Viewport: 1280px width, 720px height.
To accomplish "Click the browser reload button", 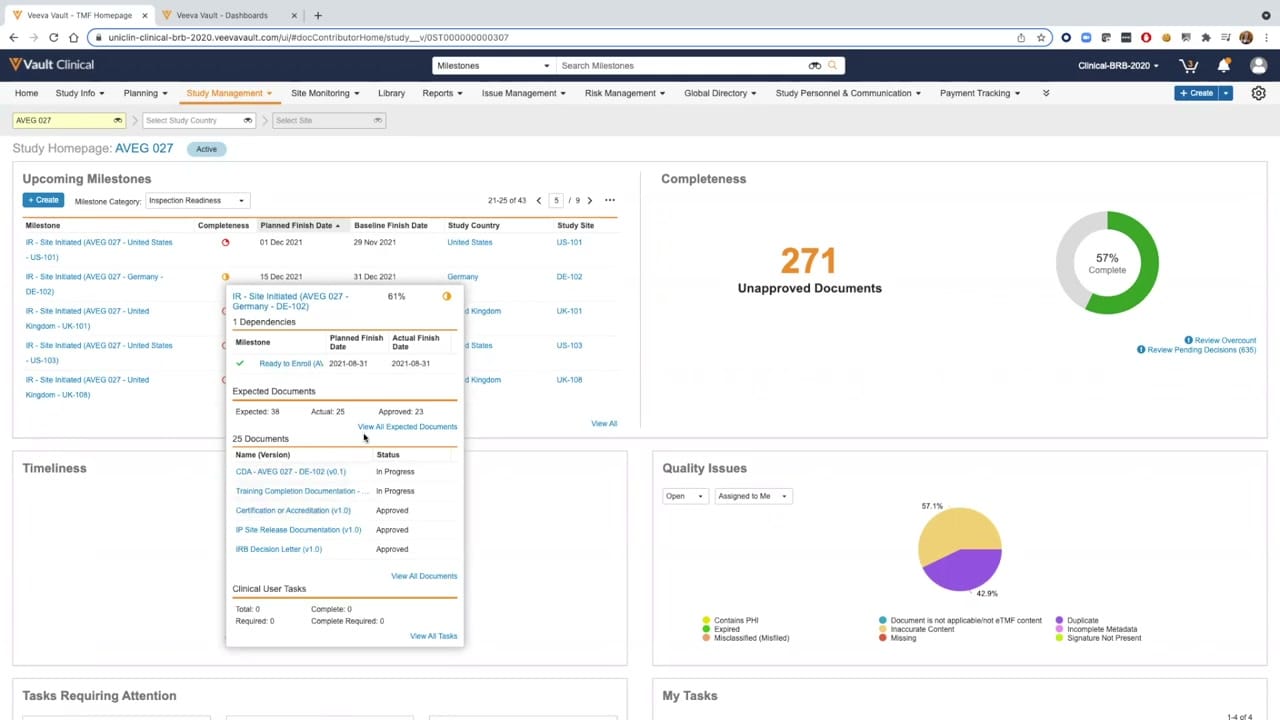I will tap(53, 37).
